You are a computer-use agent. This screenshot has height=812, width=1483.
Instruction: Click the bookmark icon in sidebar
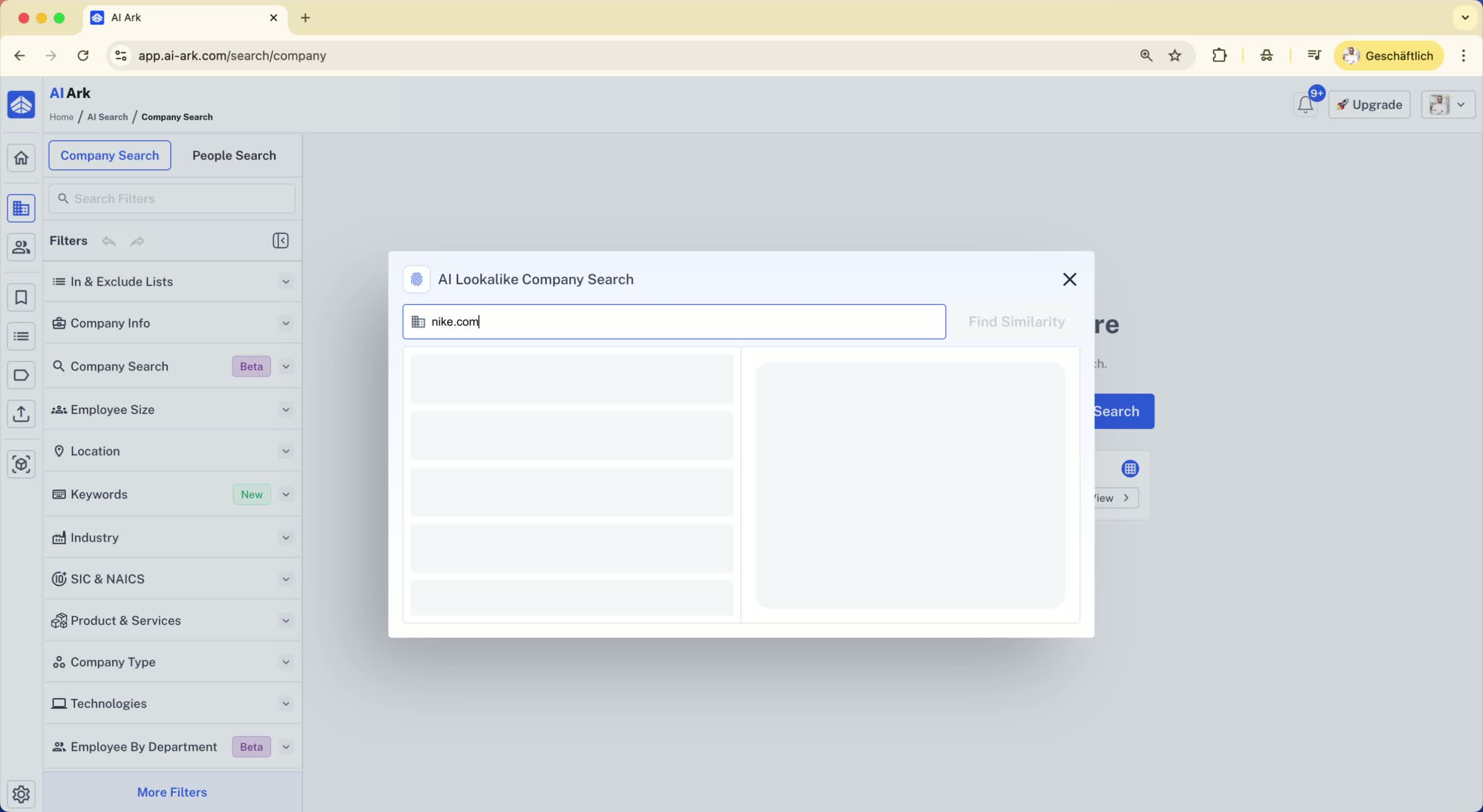coord(21,298)
